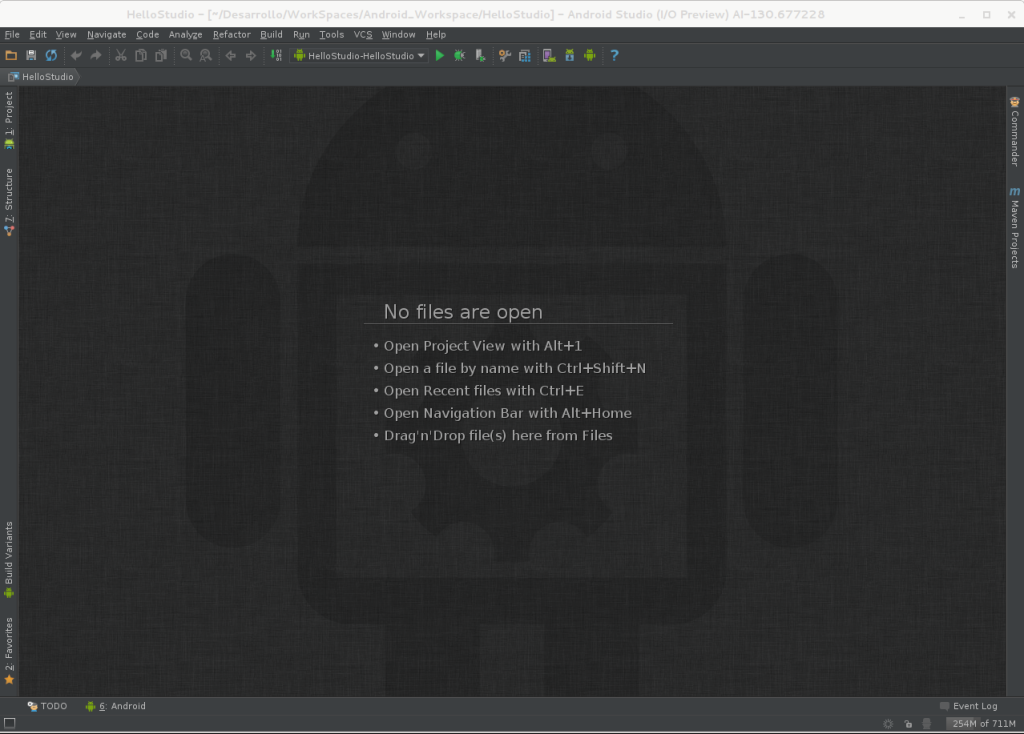Viewport: 1024px width, 734px height.
Task: Open the Analyze menu
Action: [185, 35]
